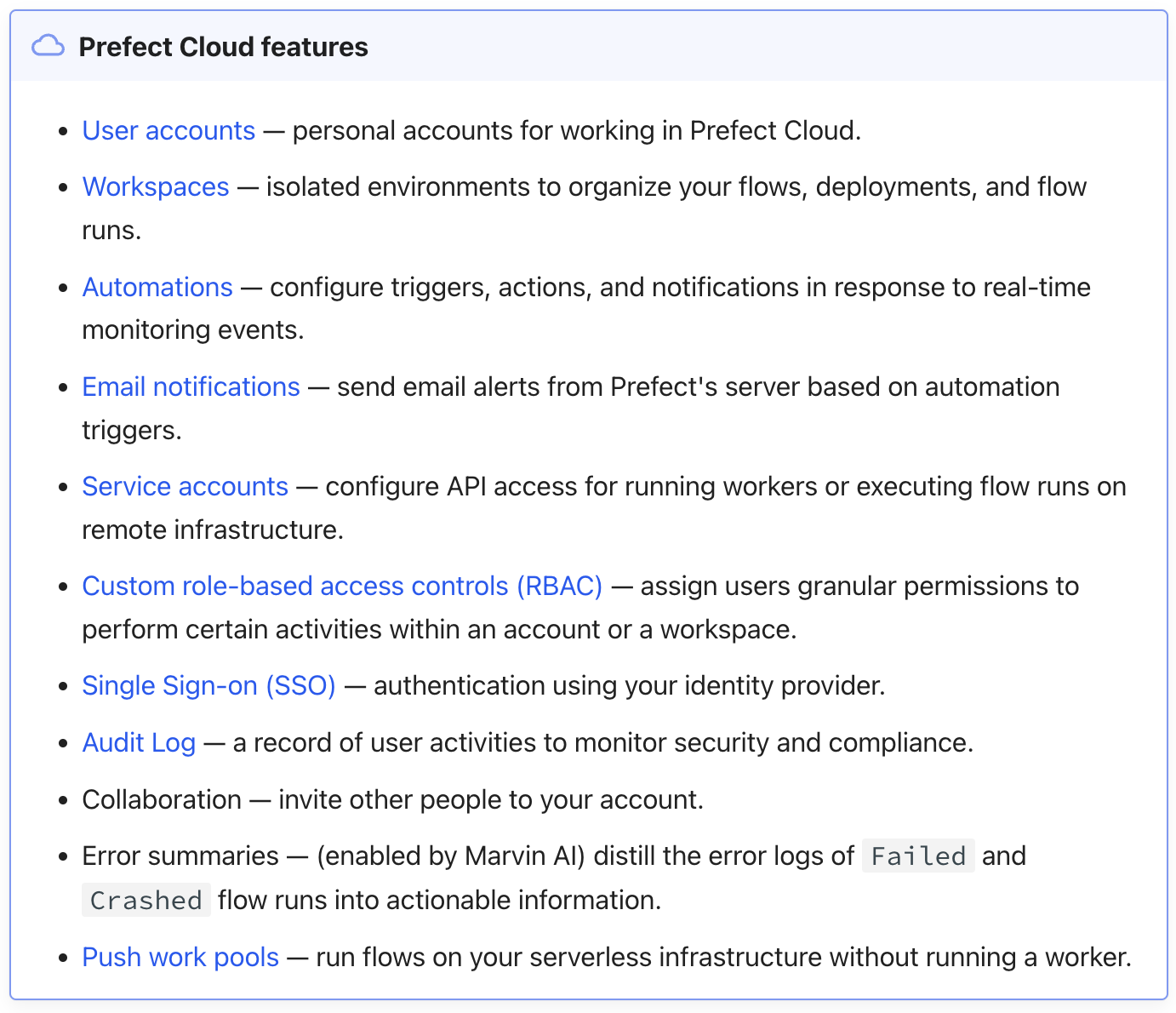
Task: Click the bullet marker beside User accounts
Action: tap(62, 131)
